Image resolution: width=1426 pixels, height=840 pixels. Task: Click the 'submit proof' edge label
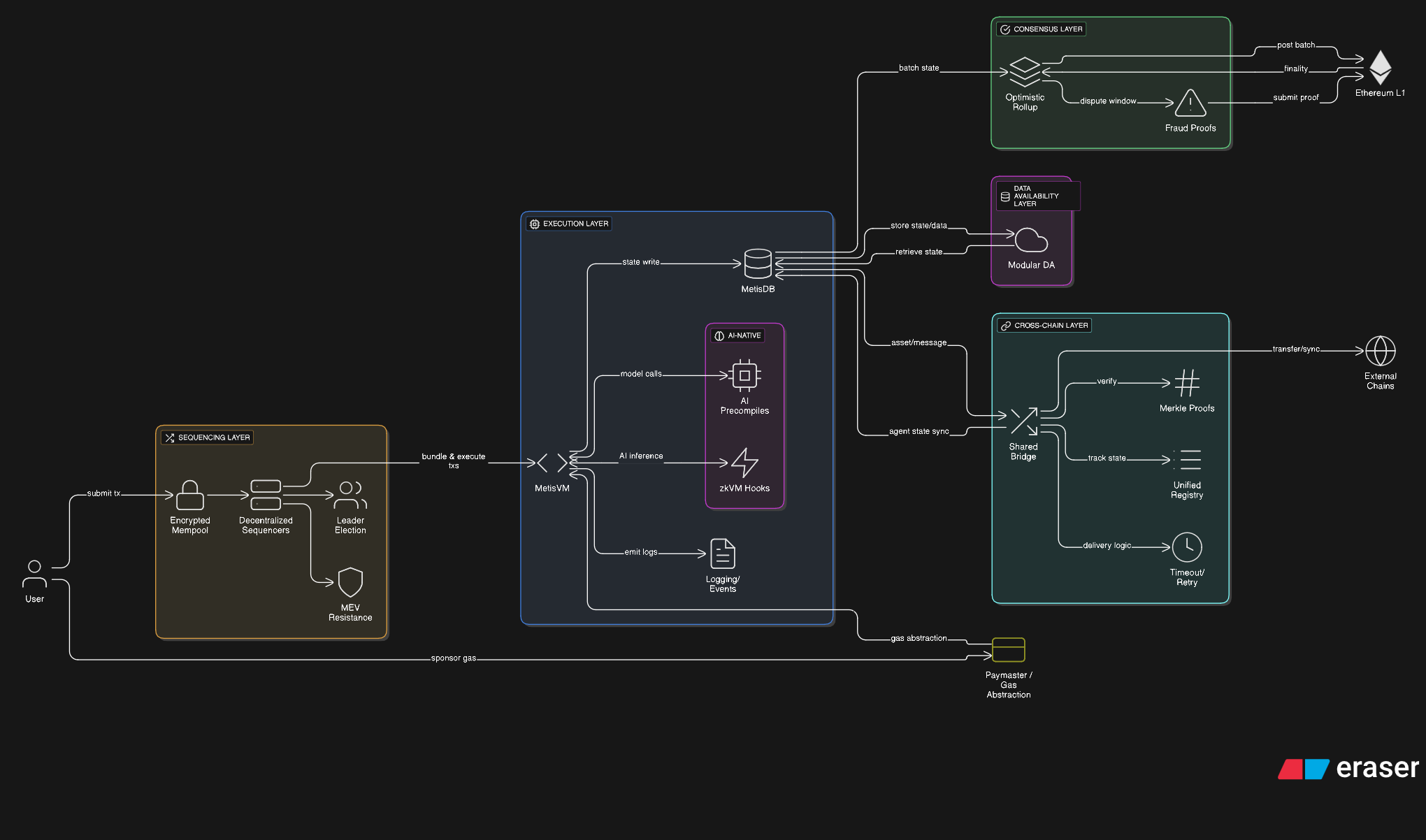pyautogui.click(x=1296, y=97)
